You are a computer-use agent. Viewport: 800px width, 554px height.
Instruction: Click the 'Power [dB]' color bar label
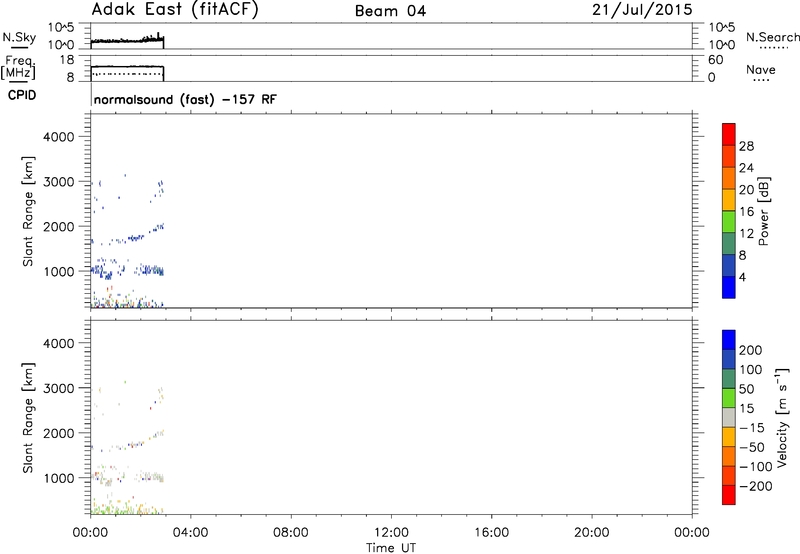(x=764, y=211)
